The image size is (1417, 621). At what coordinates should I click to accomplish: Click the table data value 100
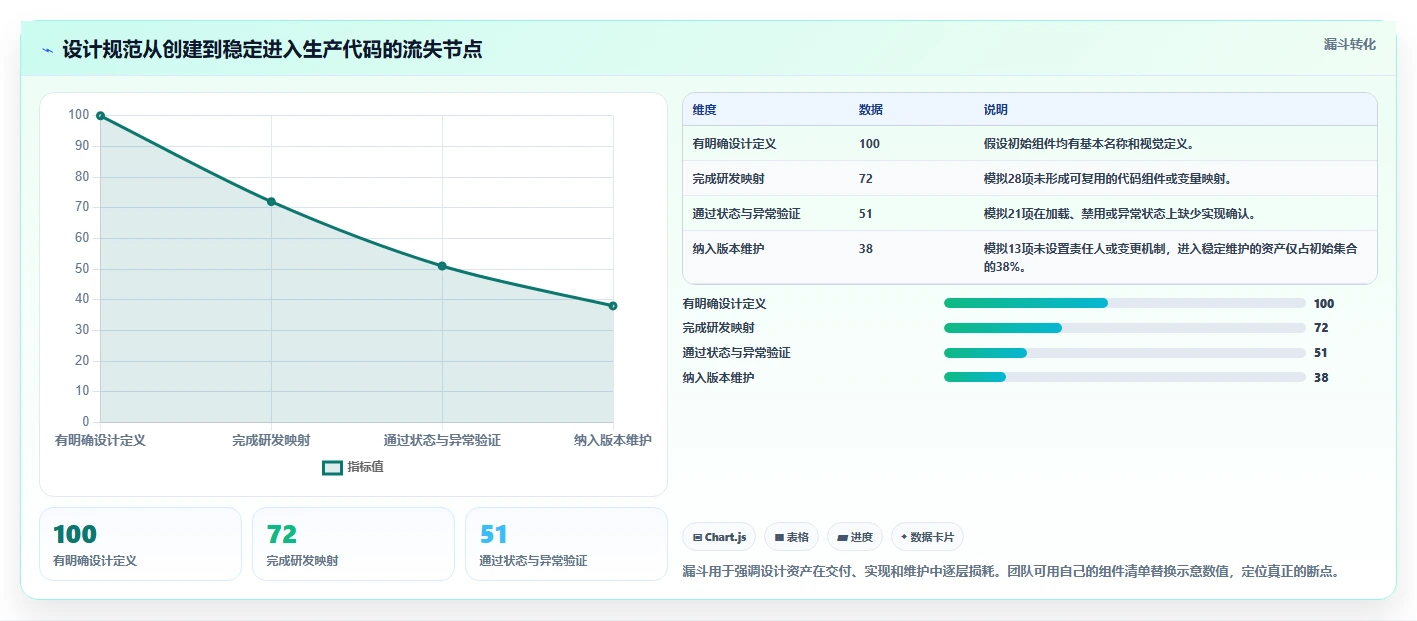tap(869, 144)
